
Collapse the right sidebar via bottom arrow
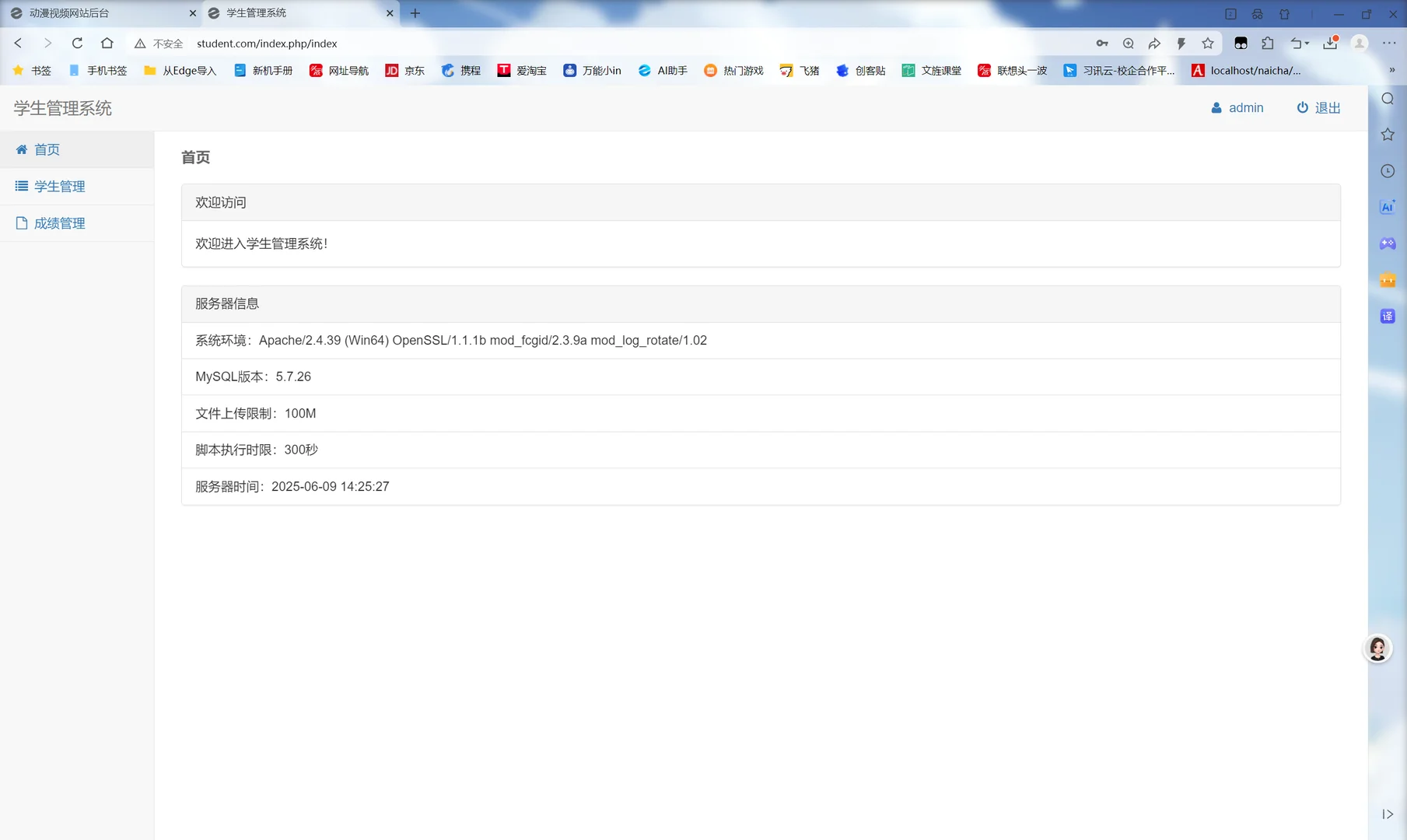tap(1388, 814)
